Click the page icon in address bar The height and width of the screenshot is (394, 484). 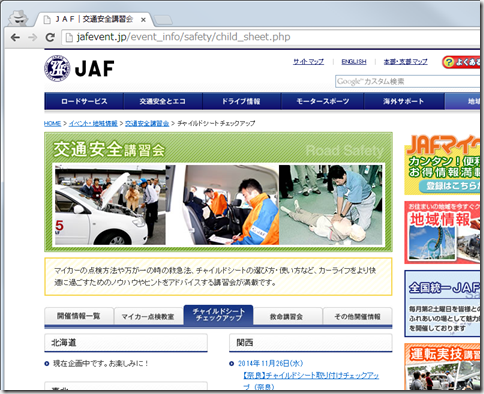(x=69, y=37)
